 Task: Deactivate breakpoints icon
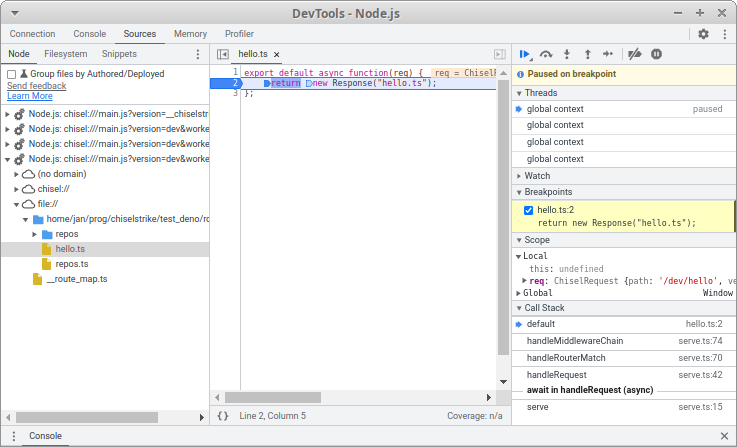click(x=635, y=55)
